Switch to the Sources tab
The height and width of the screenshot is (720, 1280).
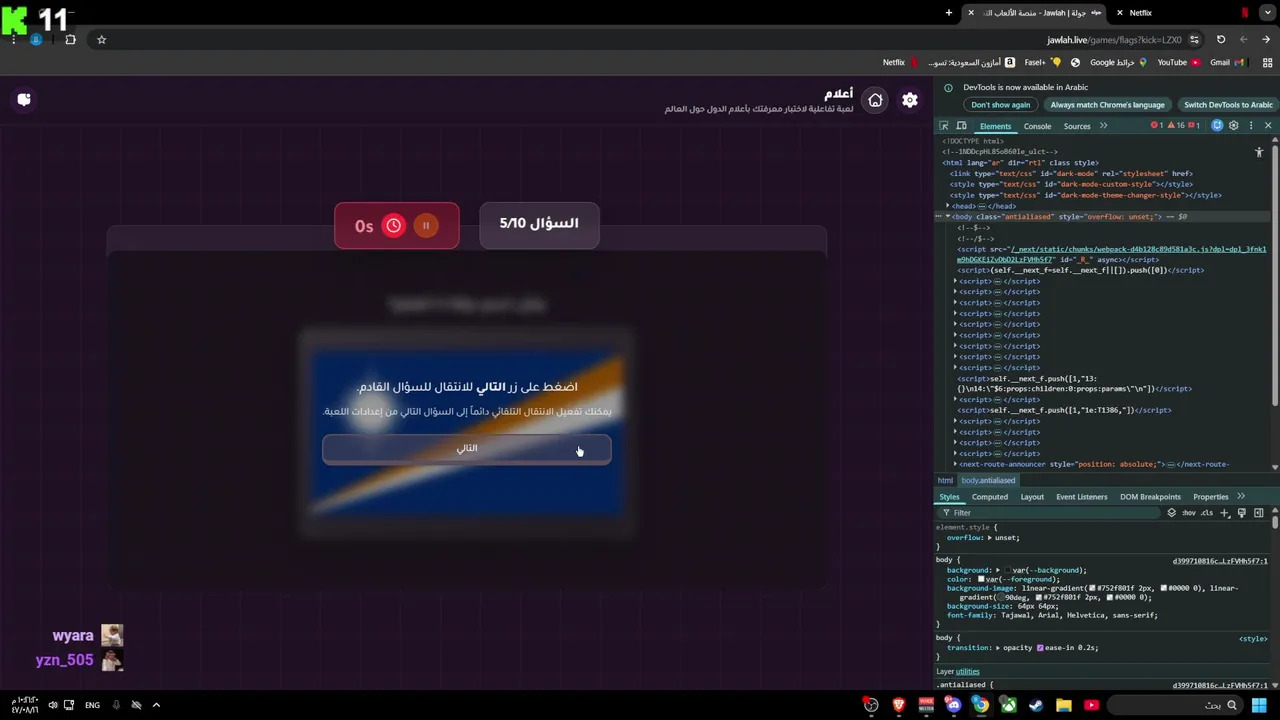click(x=1077, y=126)
